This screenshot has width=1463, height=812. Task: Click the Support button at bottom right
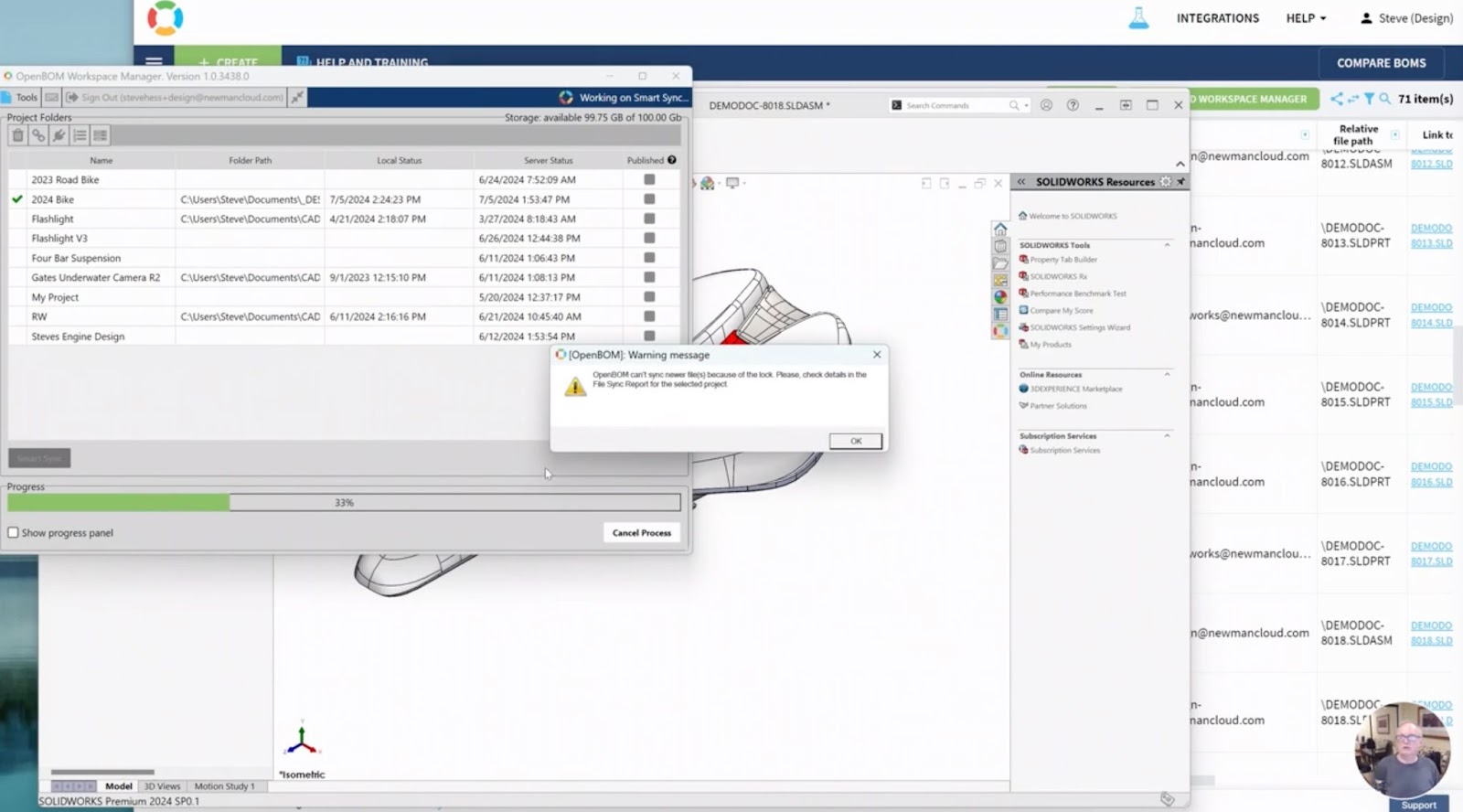(1418, 805)
